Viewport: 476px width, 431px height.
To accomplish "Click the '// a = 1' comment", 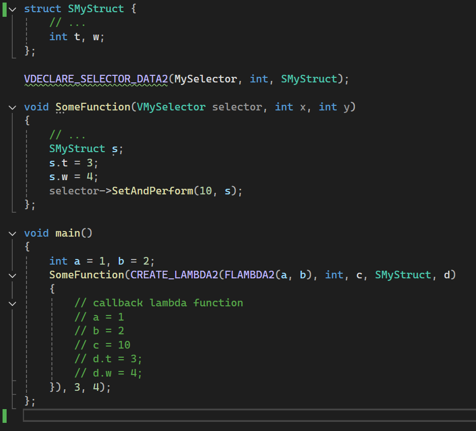I will coord(99,317).
